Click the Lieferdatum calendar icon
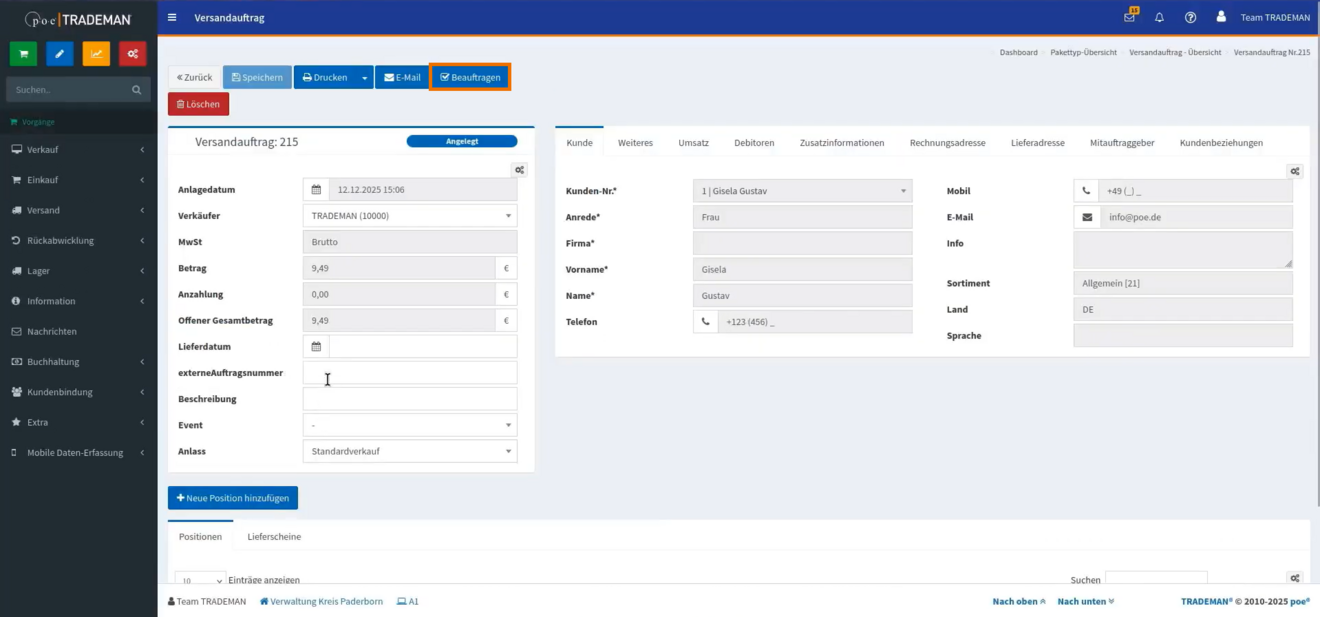Screen dimensions: 1320x617 (316, 347)
